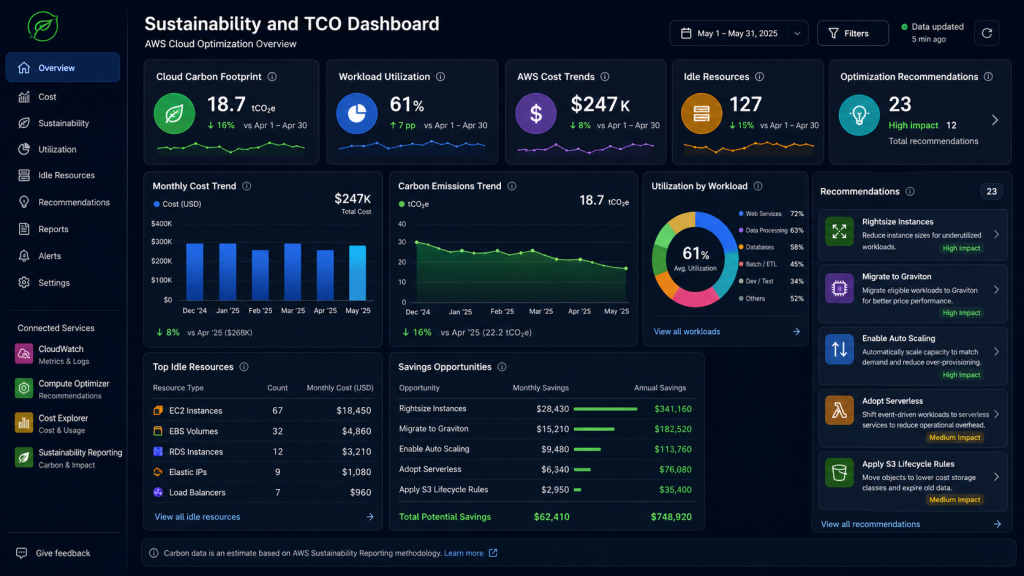Select Overview in the sidebar

pyautogui.click(x=63, y=68)
